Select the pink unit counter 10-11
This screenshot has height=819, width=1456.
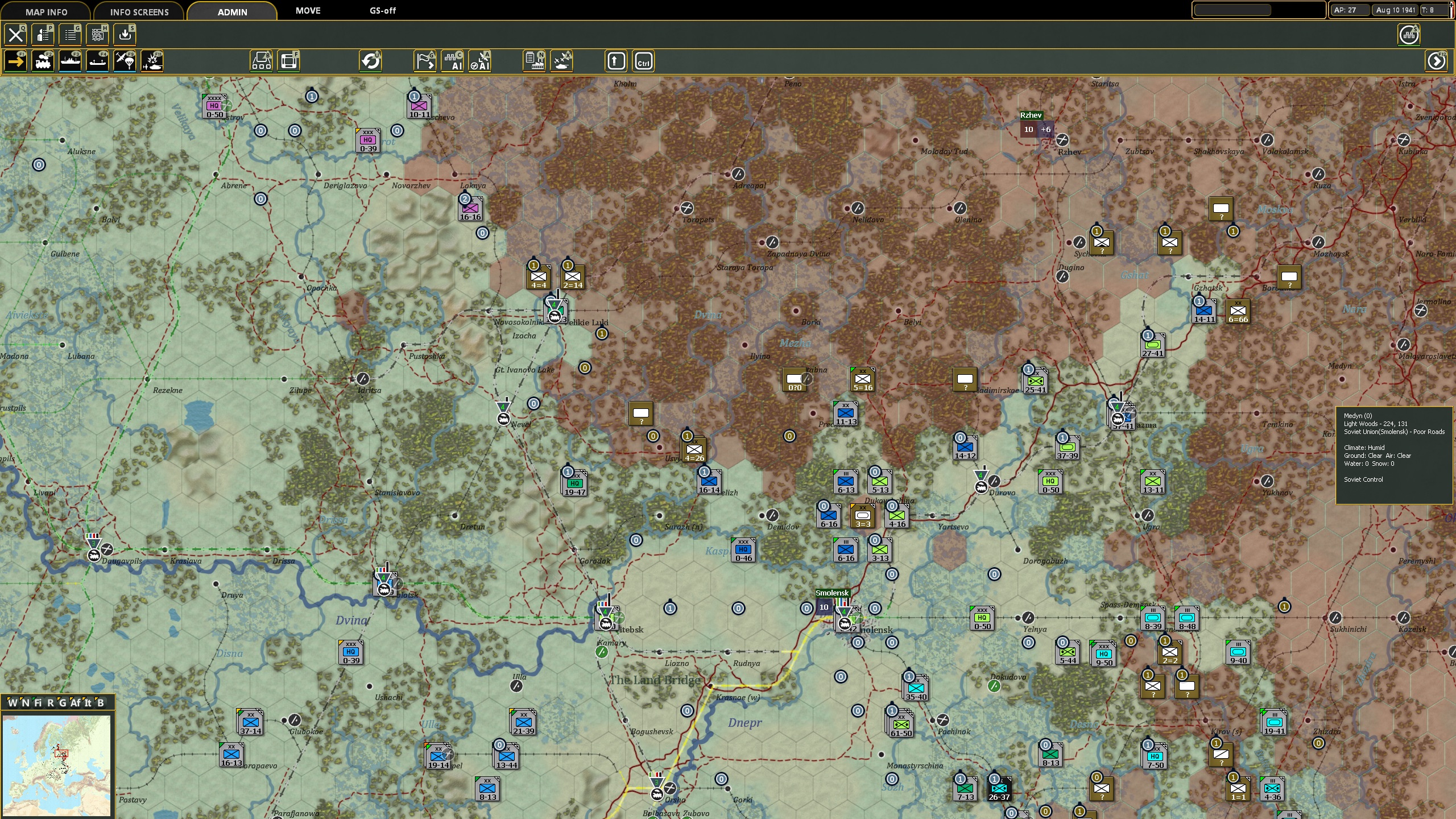point(419,106)
